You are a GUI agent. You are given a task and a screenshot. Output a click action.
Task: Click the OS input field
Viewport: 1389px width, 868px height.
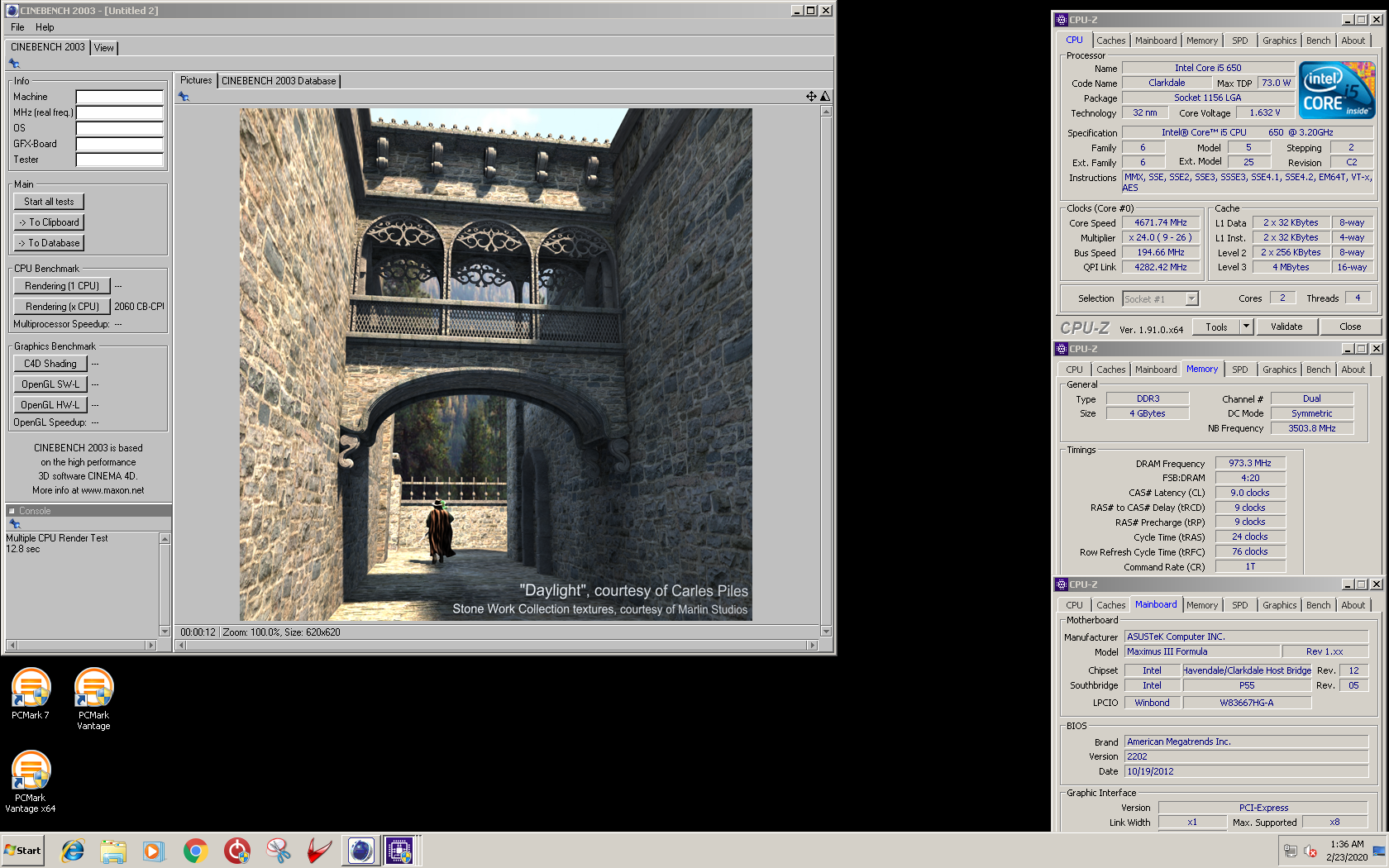[x=120, y=128]
